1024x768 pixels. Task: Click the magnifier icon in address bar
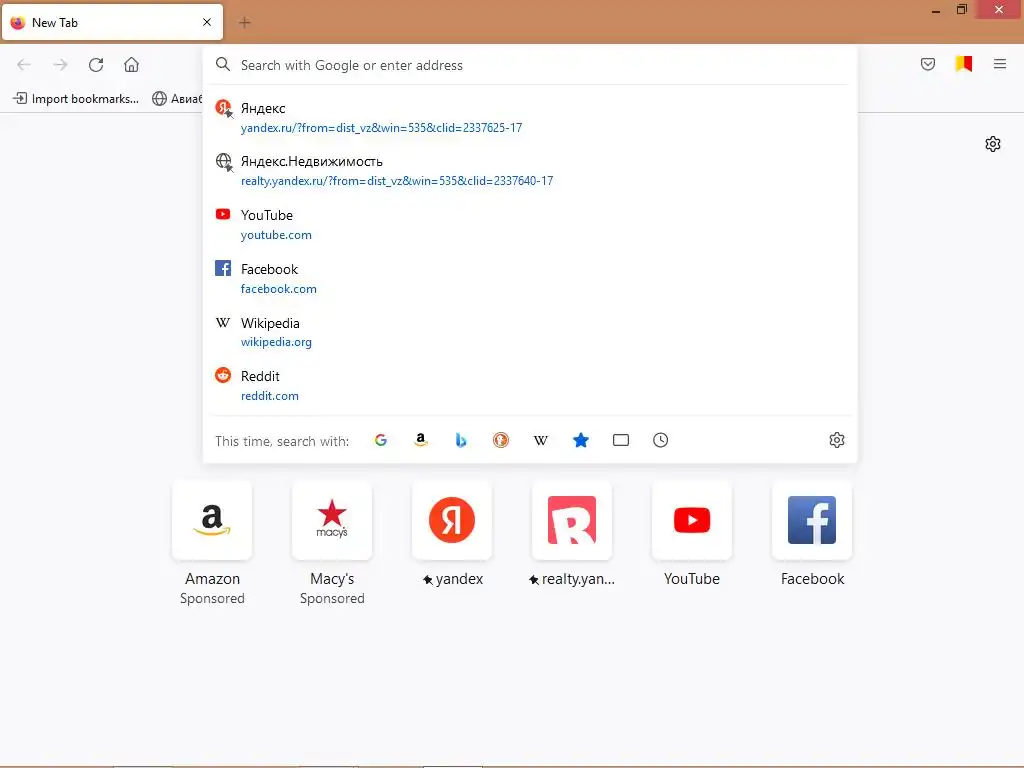[x=223, y=64]
